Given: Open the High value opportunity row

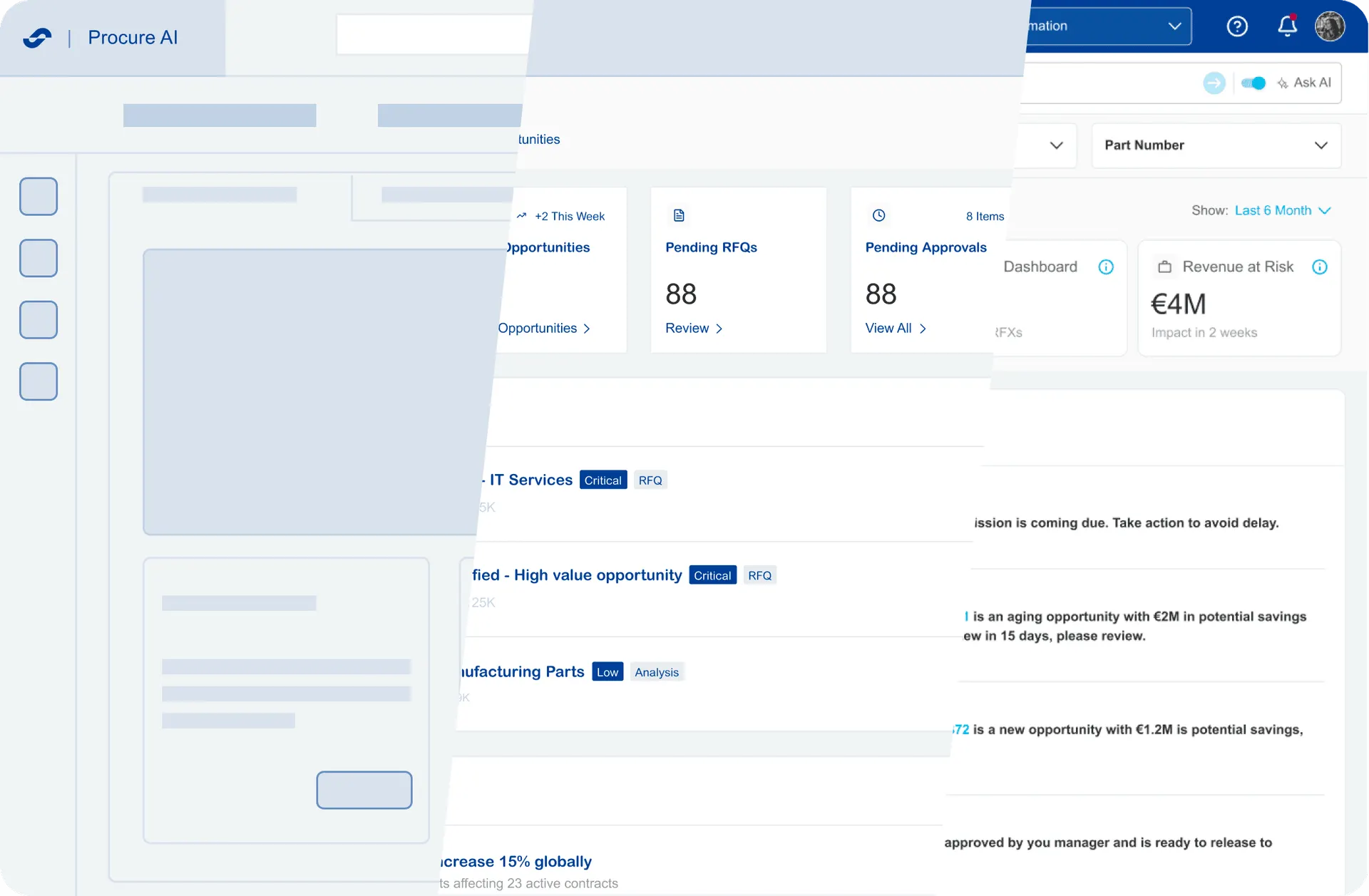Looking at the screenshot, I should [717, 589].
